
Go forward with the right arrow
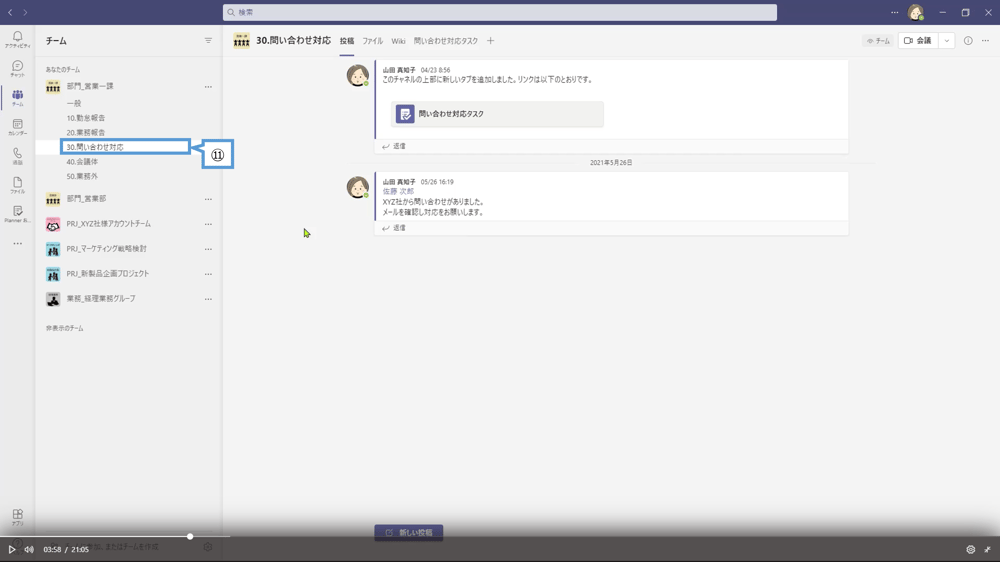click(x=25, y=12)
